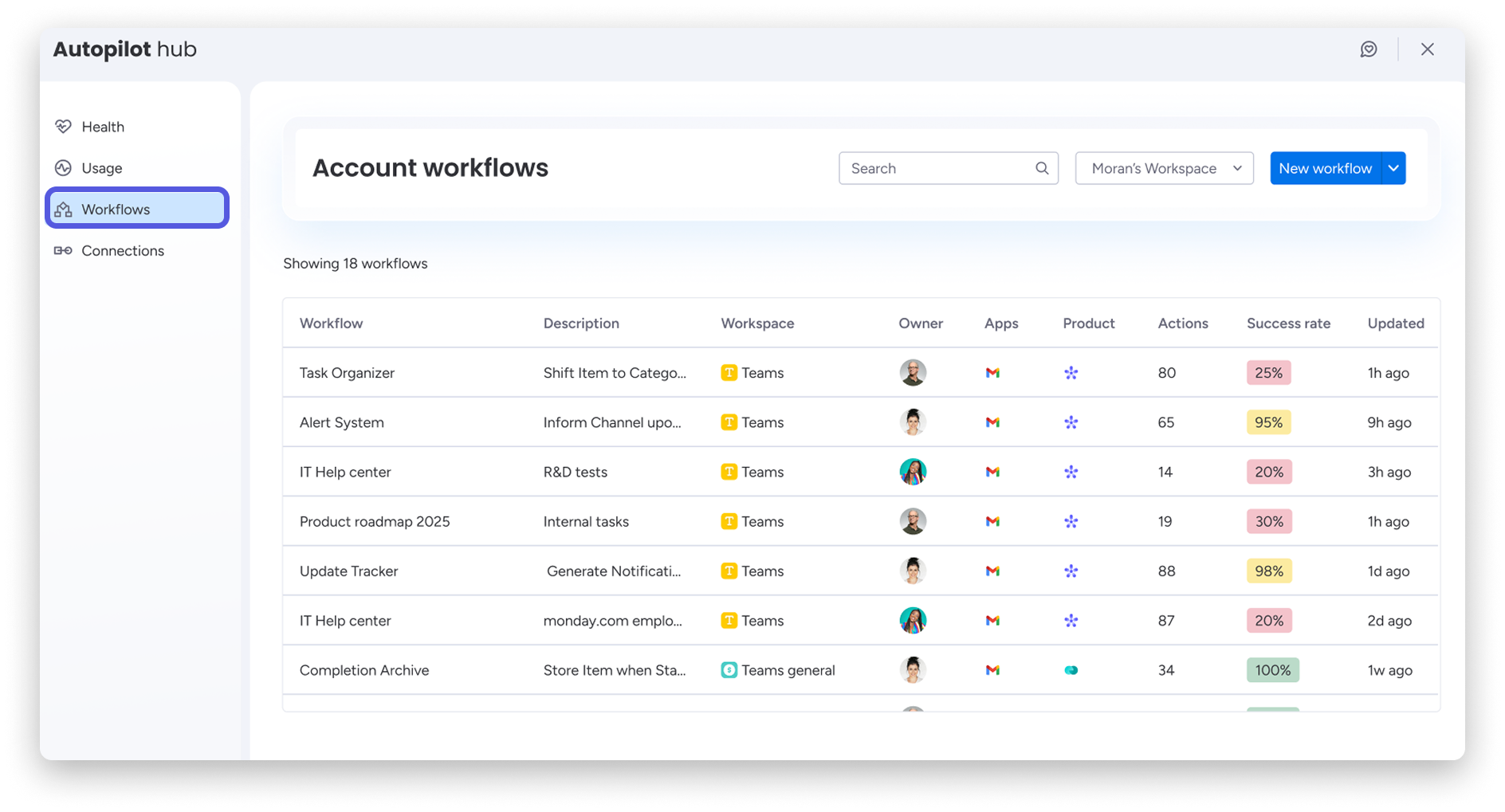Viewport: 1505px width, 812px height.
Task: Select Connections in the sidebar
Action: tap(122, 251)
